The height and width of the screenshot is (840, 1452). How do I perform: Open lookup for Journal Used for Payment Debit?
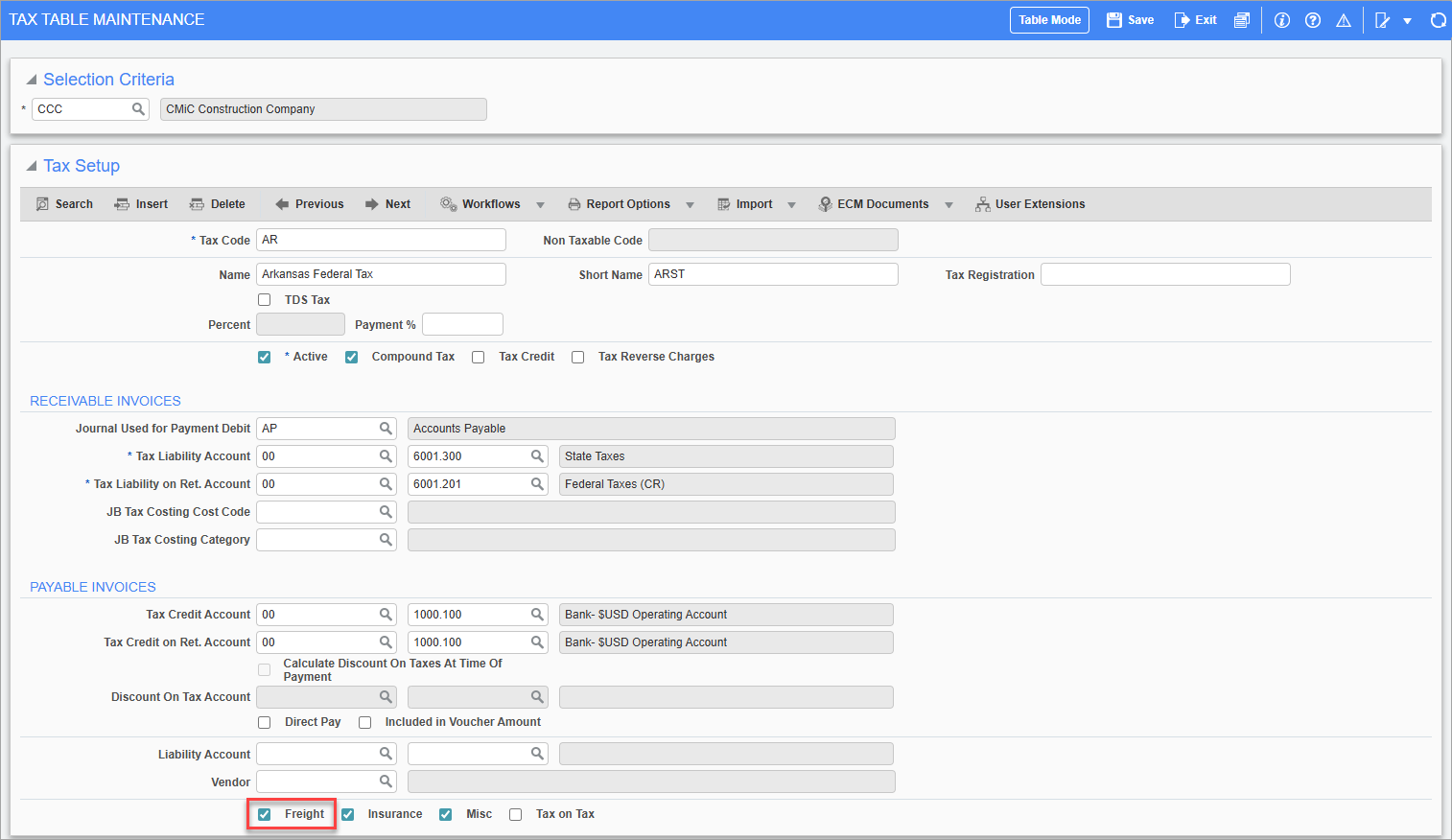(386, 429)
